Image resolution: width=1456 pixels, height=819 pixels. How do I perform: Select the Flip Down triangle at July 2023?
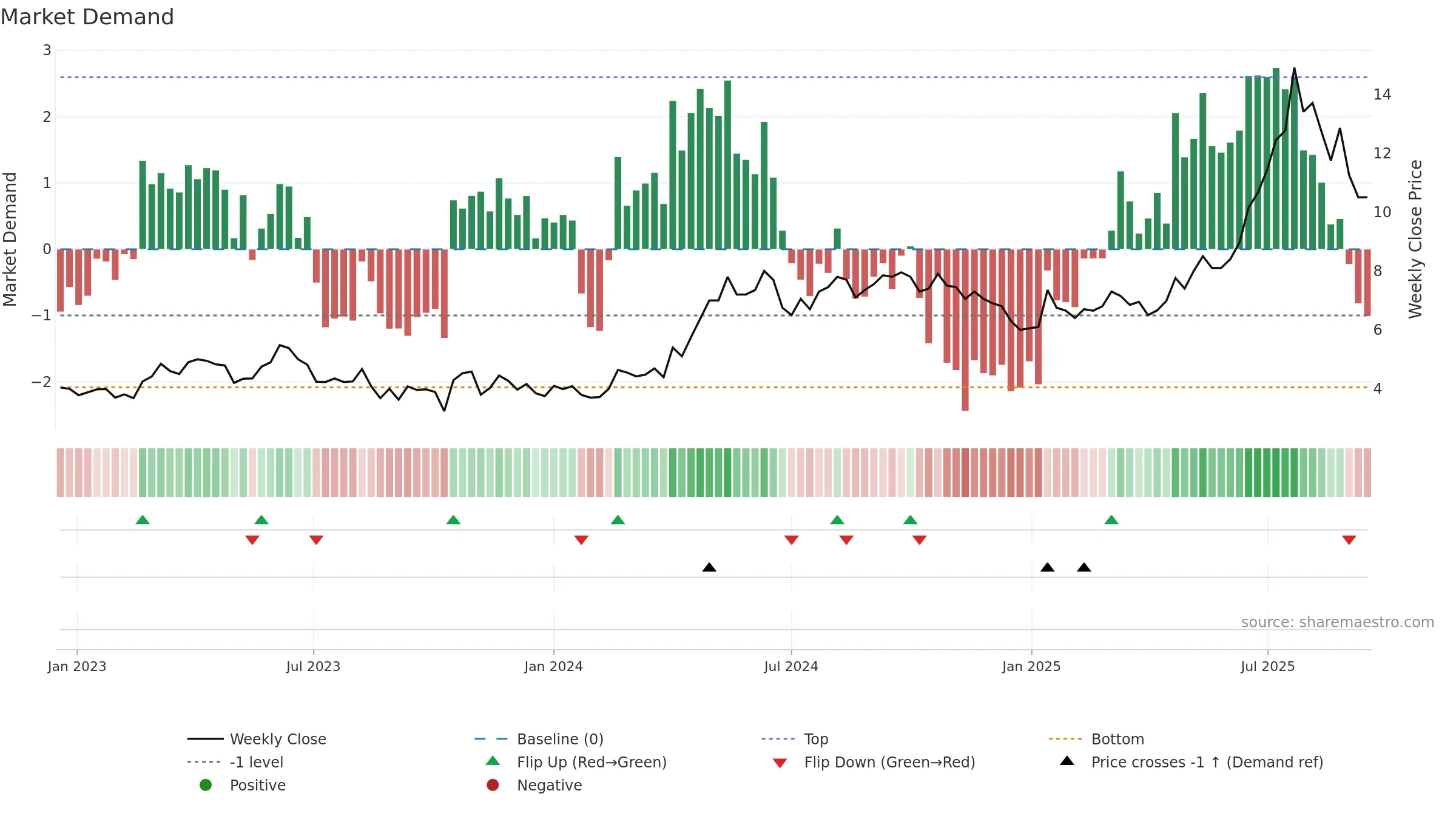click(x=316, y=540)
